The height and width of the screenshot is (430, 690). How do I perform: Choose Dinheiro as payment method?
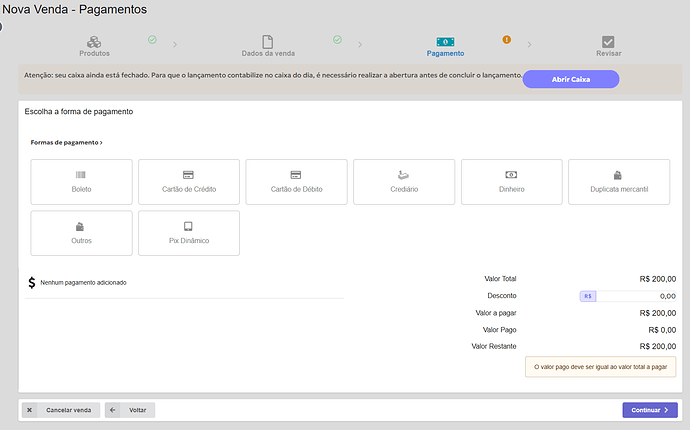(x=510, y=181)
